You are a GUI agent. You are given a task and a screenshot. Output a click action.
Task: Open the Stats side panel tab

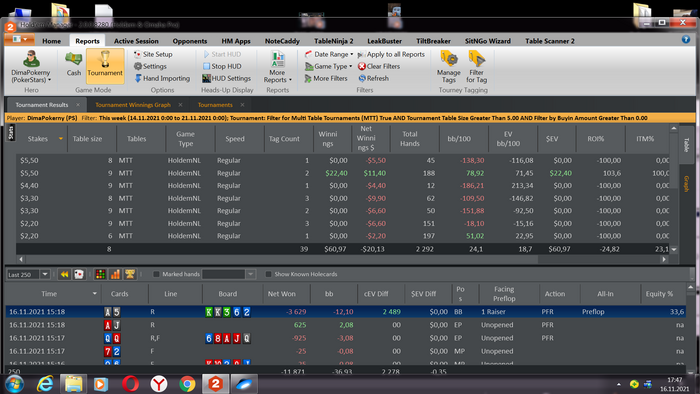11,133
